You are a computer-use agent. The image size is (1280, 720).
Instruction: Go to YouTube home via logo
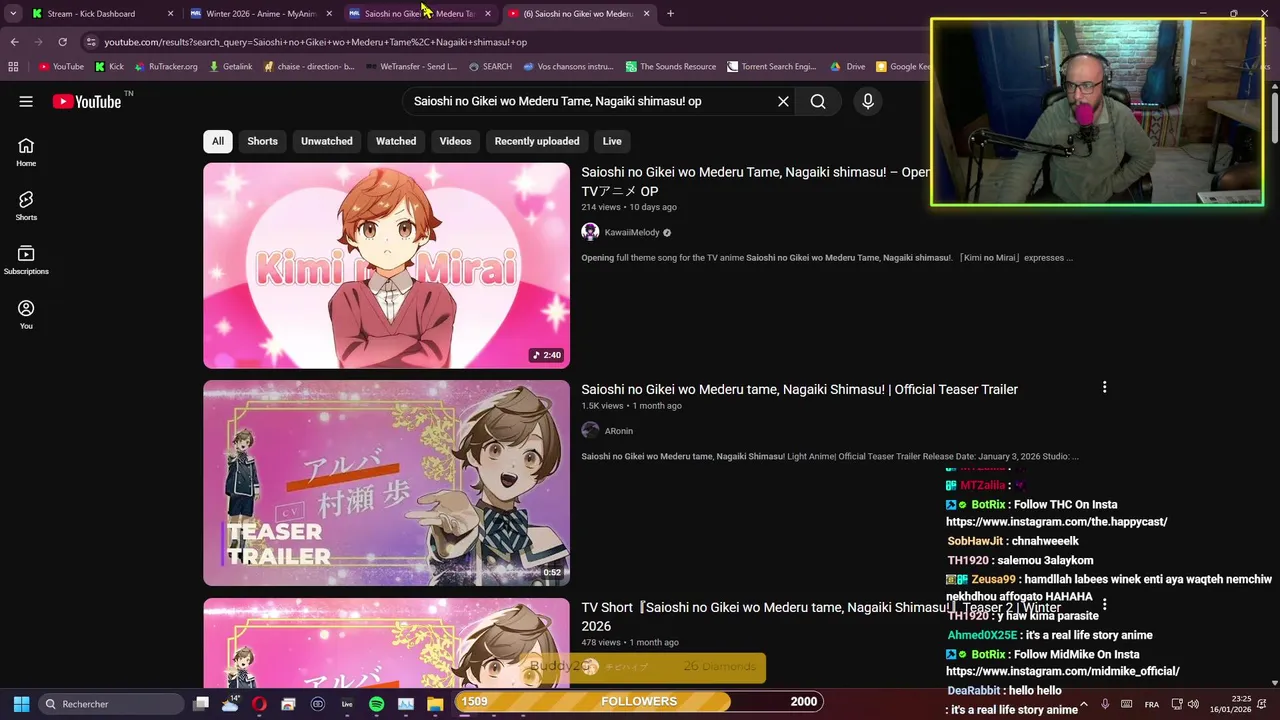87,101
